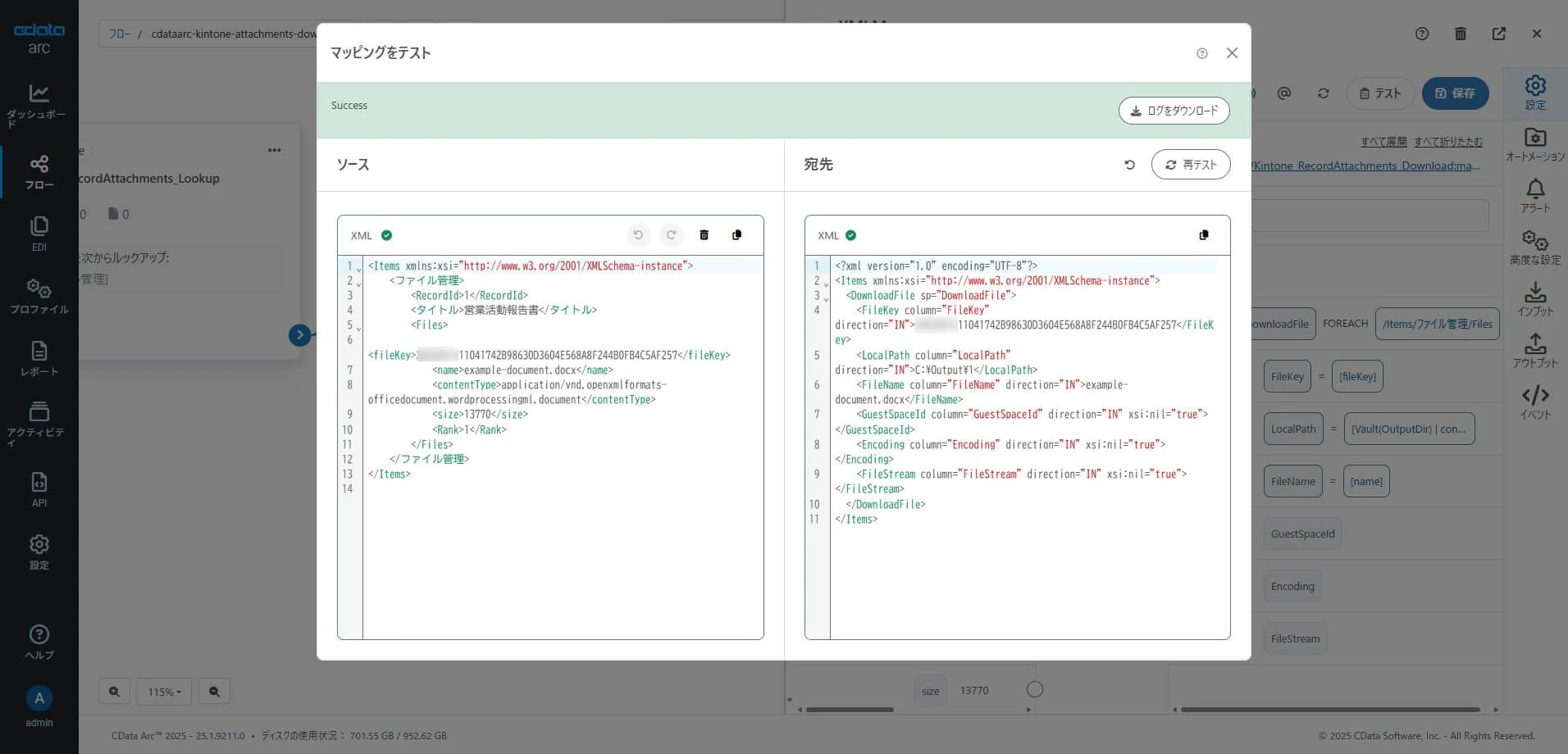1568x754 pixels.
Task: Open the mapping test help icon
Action: [x=1201, y=53]
